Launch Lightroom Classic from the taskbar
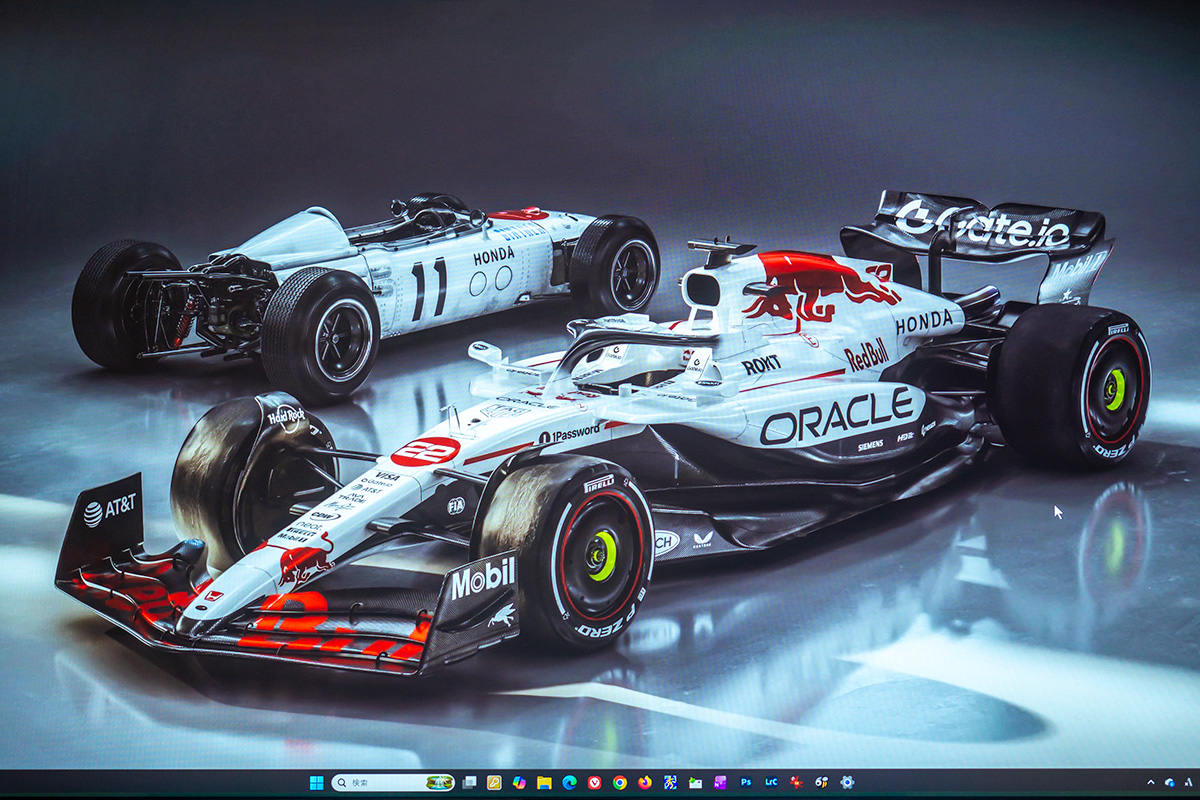This screenshot has height=800, width=1200. [771, 782]
